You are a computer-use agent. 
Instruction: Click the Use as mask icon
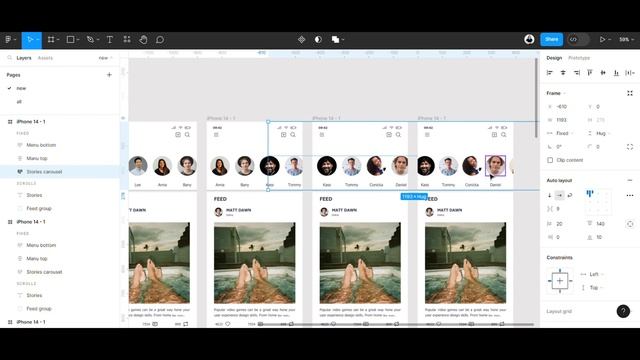coord(318,40)
